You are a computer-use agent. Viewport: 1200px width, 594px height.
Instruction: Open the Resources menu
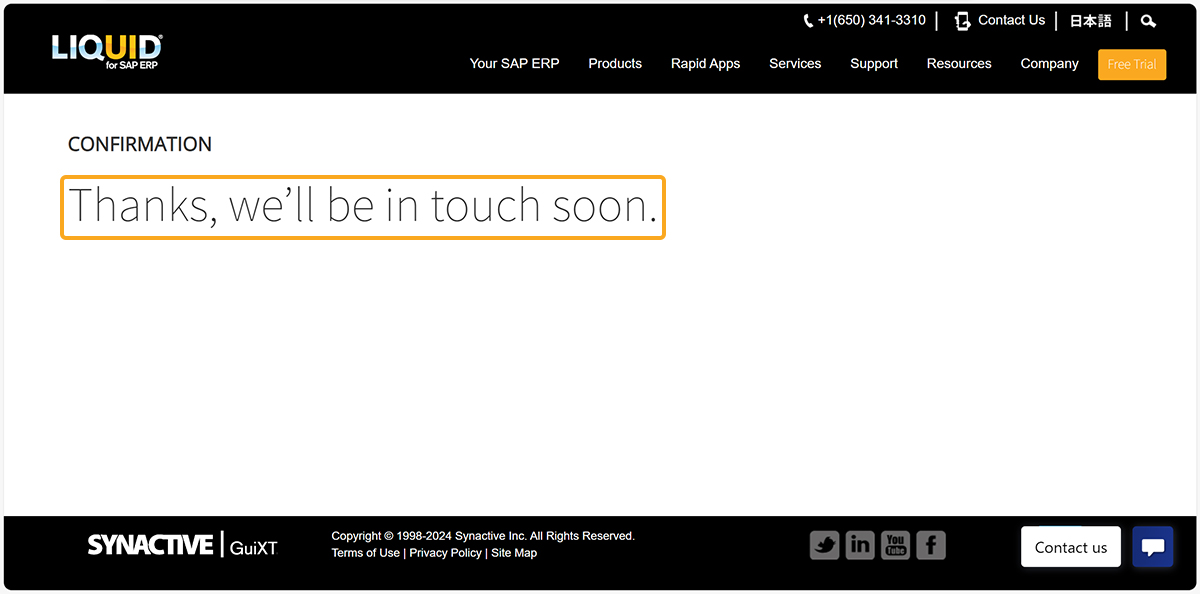(x=959, y=64)
